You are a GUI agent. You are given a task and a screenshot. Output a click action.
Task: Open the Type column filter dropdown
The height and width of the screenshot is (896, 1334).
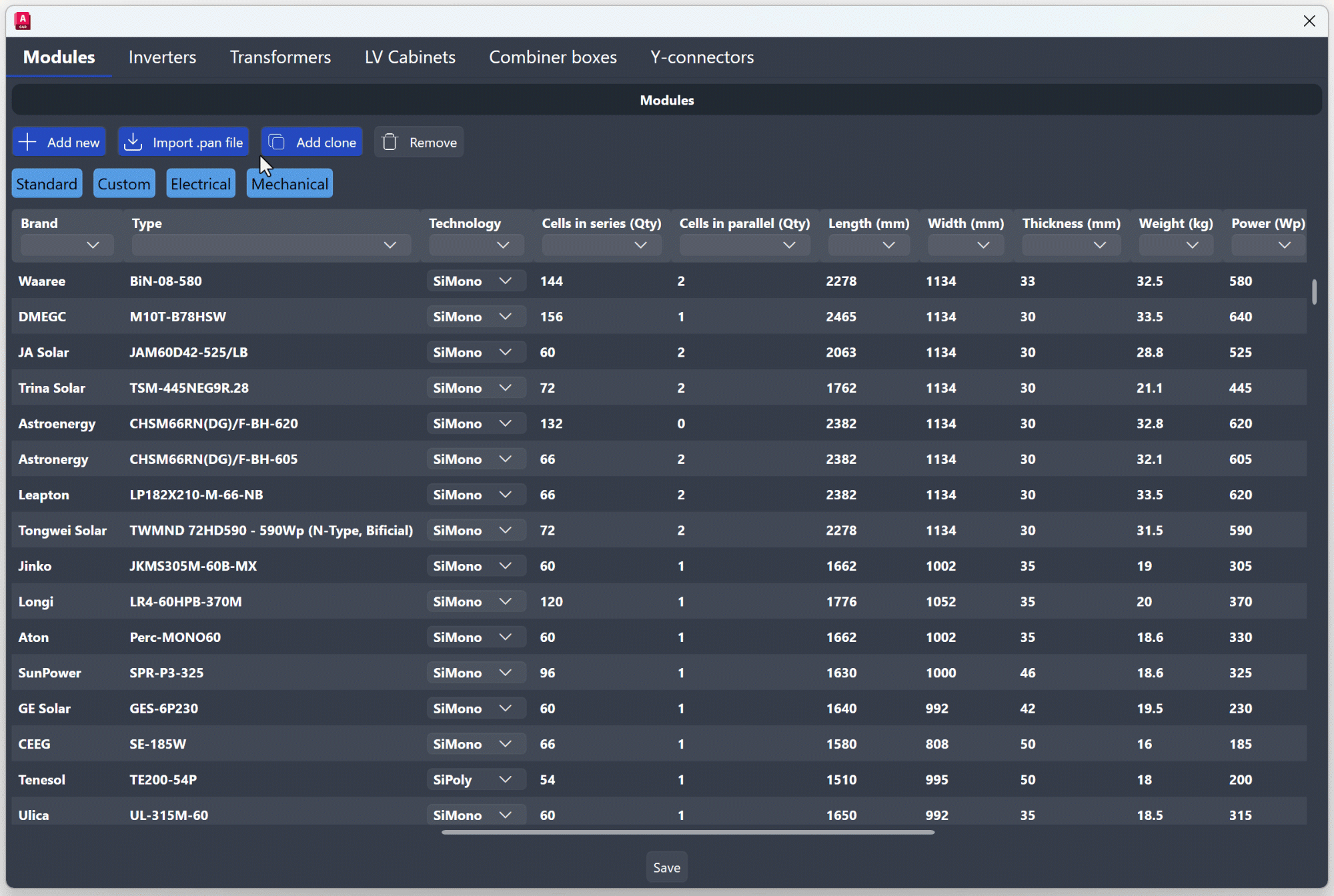pos(271,245)
